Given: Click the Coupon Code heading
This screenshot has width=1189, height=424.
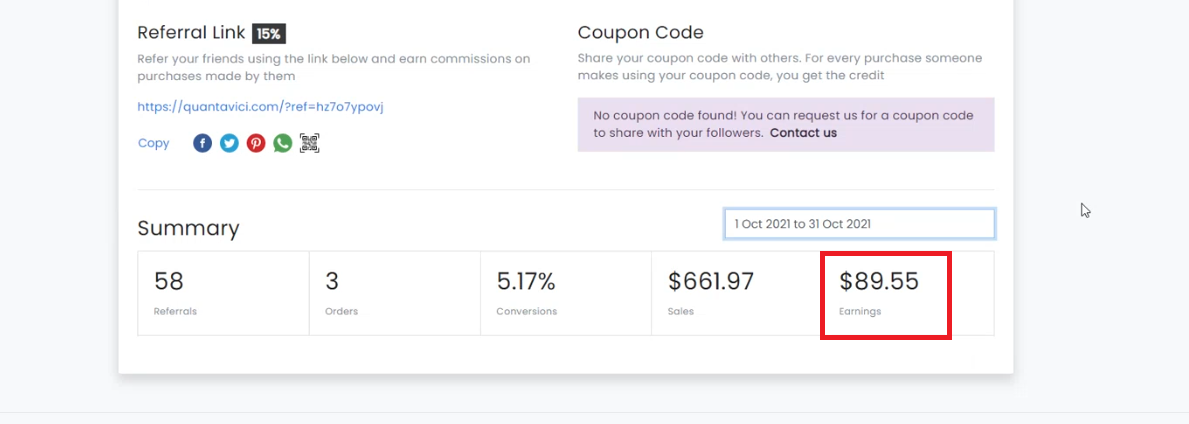Looking at the screenshot, I should [640, 33].
